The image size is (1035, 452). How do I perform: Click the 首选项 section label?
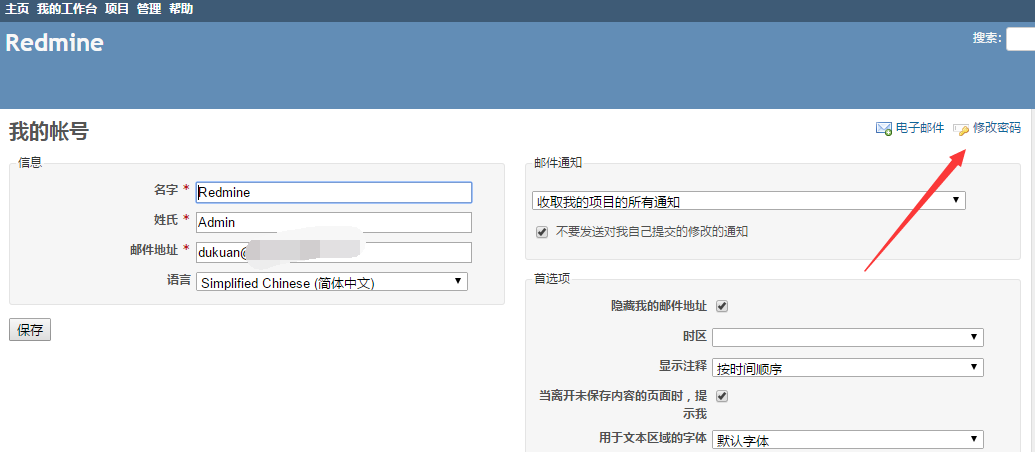pyautogui.click(x=552, y=278)
